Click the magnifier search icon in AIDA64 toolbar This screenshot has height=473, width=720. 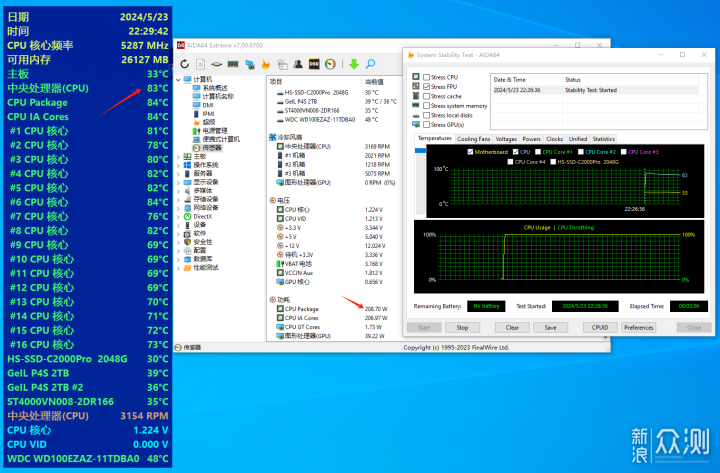click(370, 64)
